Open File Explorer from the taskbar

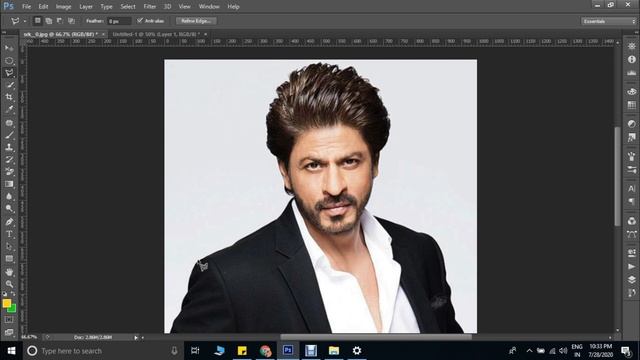pyautogui.click(x=334, y=351)
